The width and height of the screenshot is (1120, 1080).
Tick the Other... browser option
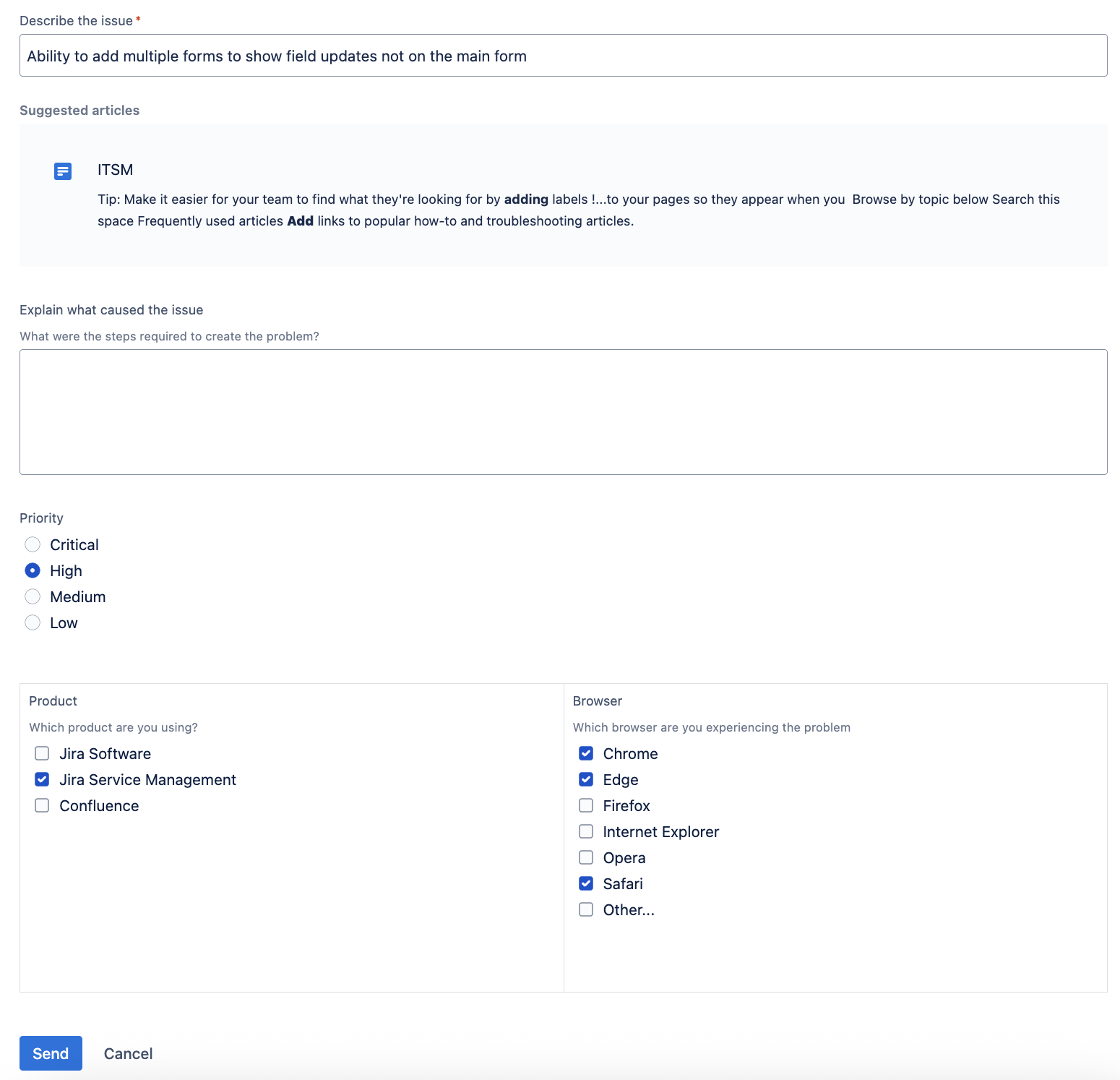(x=586, y=909)
